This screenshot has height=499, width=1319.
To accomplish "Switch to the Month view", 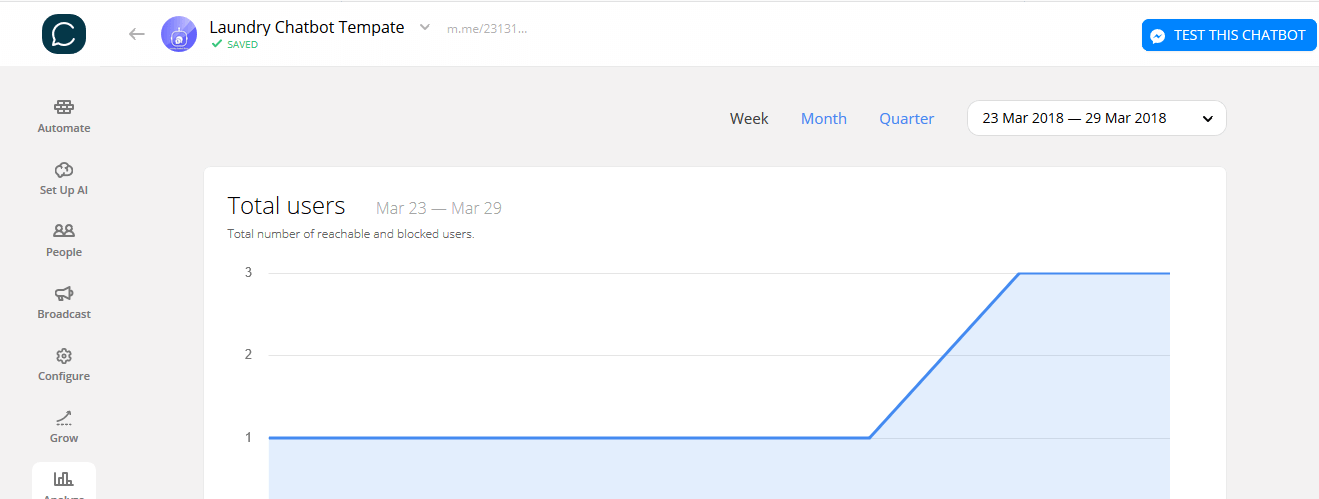I will 823,118.
